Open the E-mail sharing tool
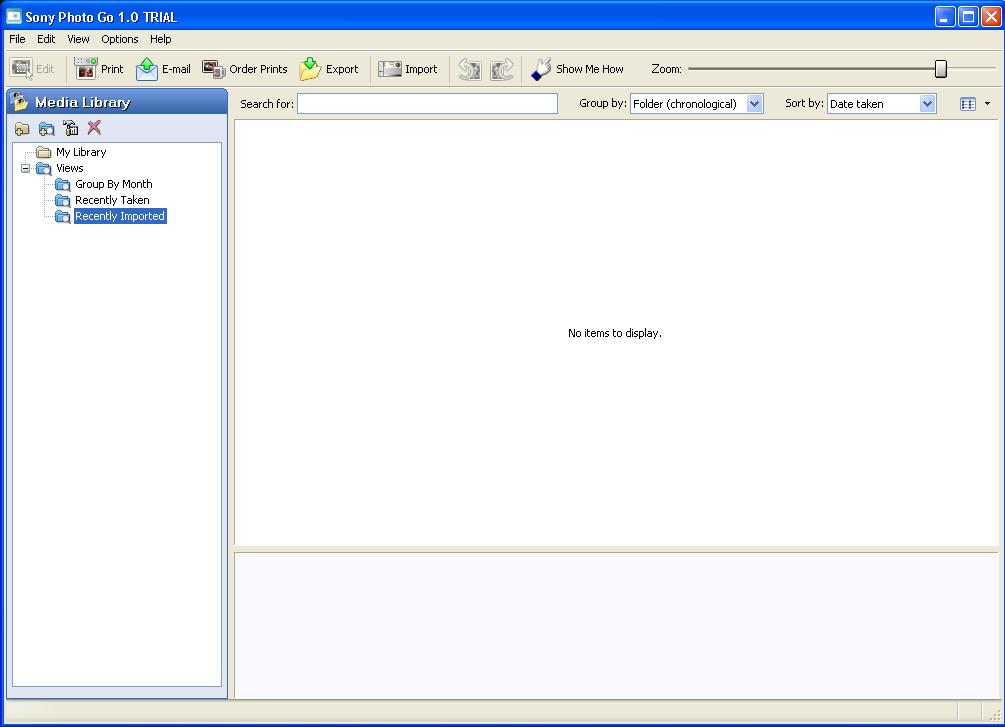This screenshot has height=727, width=1005. (163, 69)
